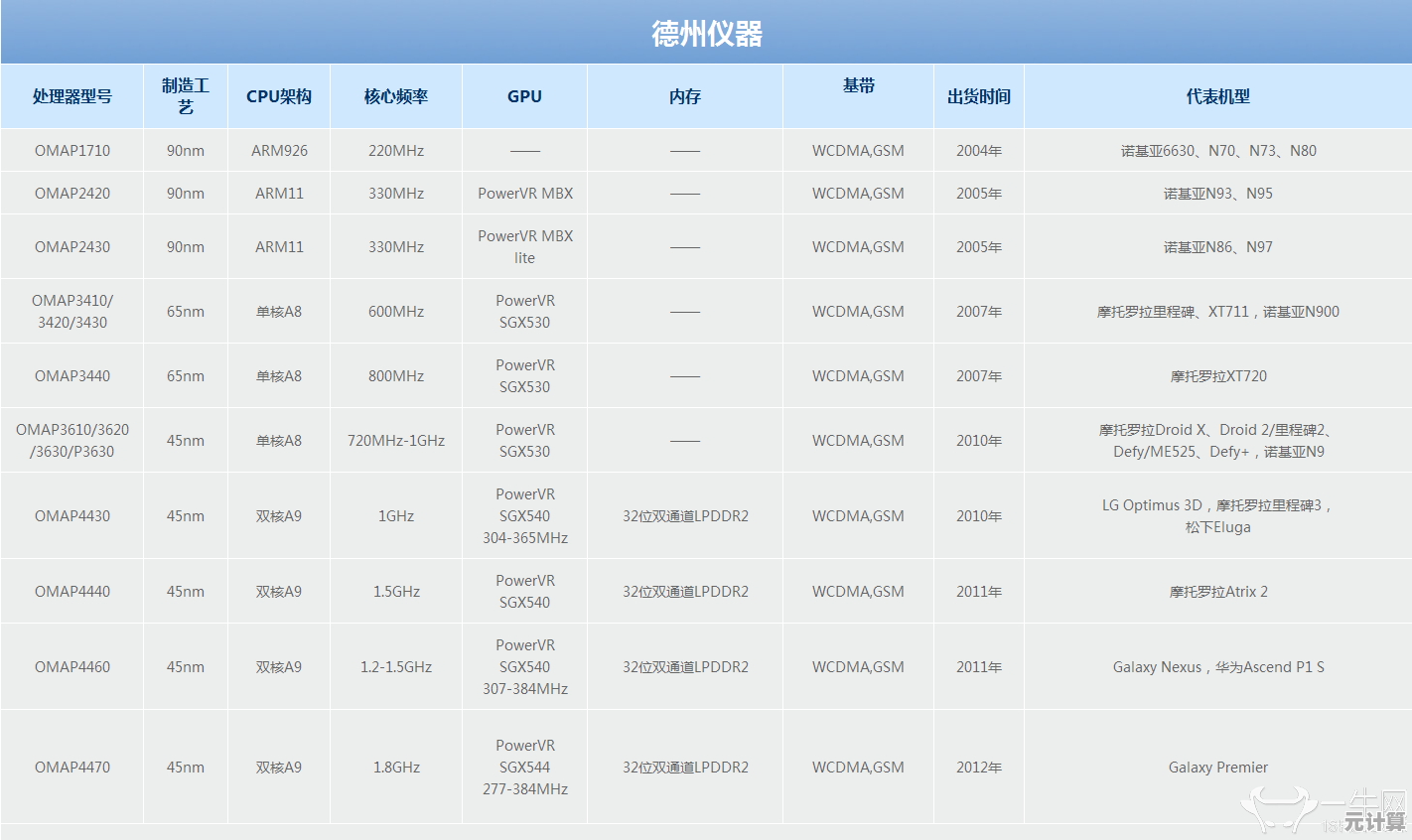The width and height of the screenshot is (1412, 840).
Task: Select the OMAP3610/3620/3630/P3630 cell
Action: pyautogui.click(x=72, y=441)
